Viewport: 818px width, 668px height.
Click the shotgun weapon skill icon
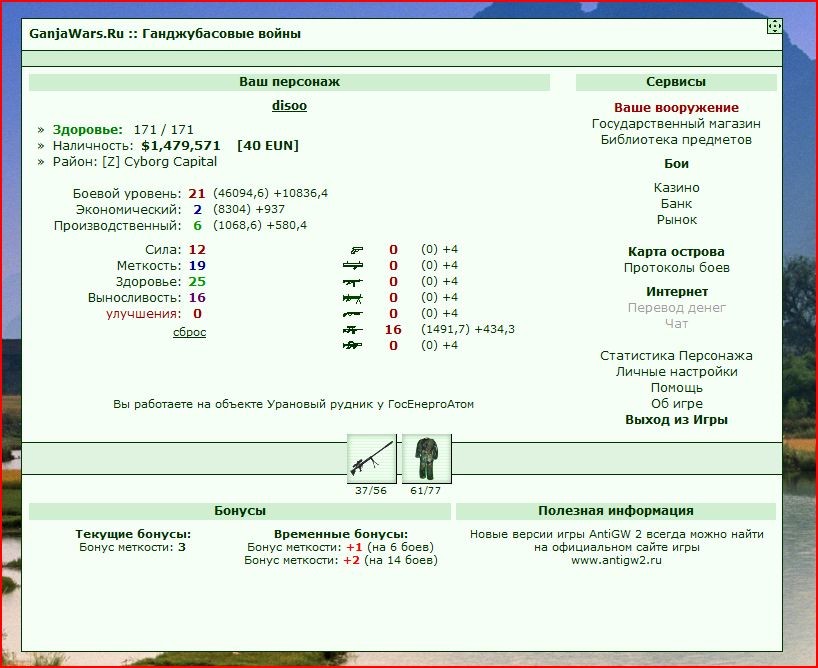353,314
